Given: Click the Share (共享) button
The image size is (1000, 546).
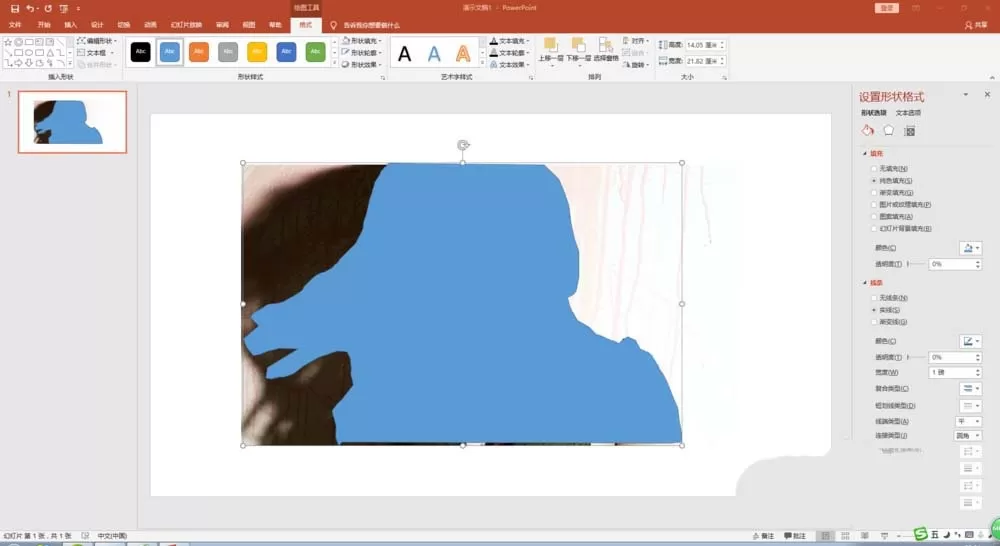Looking at the screenshot, I should click(x=976, y=25).
